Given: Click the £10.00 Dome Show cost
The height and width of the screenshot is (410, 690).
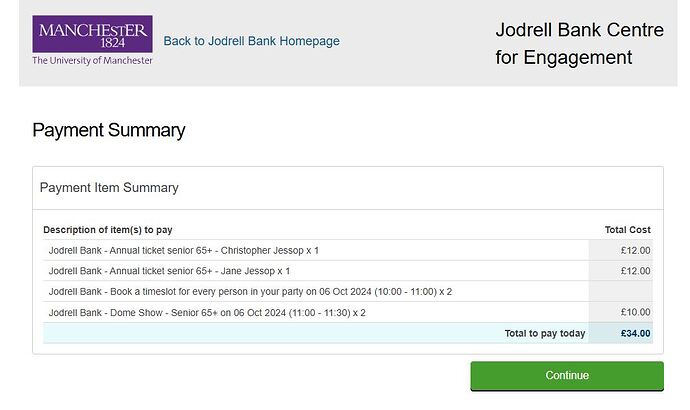Looking at the screenshot, I should click(x=634, y=313).
